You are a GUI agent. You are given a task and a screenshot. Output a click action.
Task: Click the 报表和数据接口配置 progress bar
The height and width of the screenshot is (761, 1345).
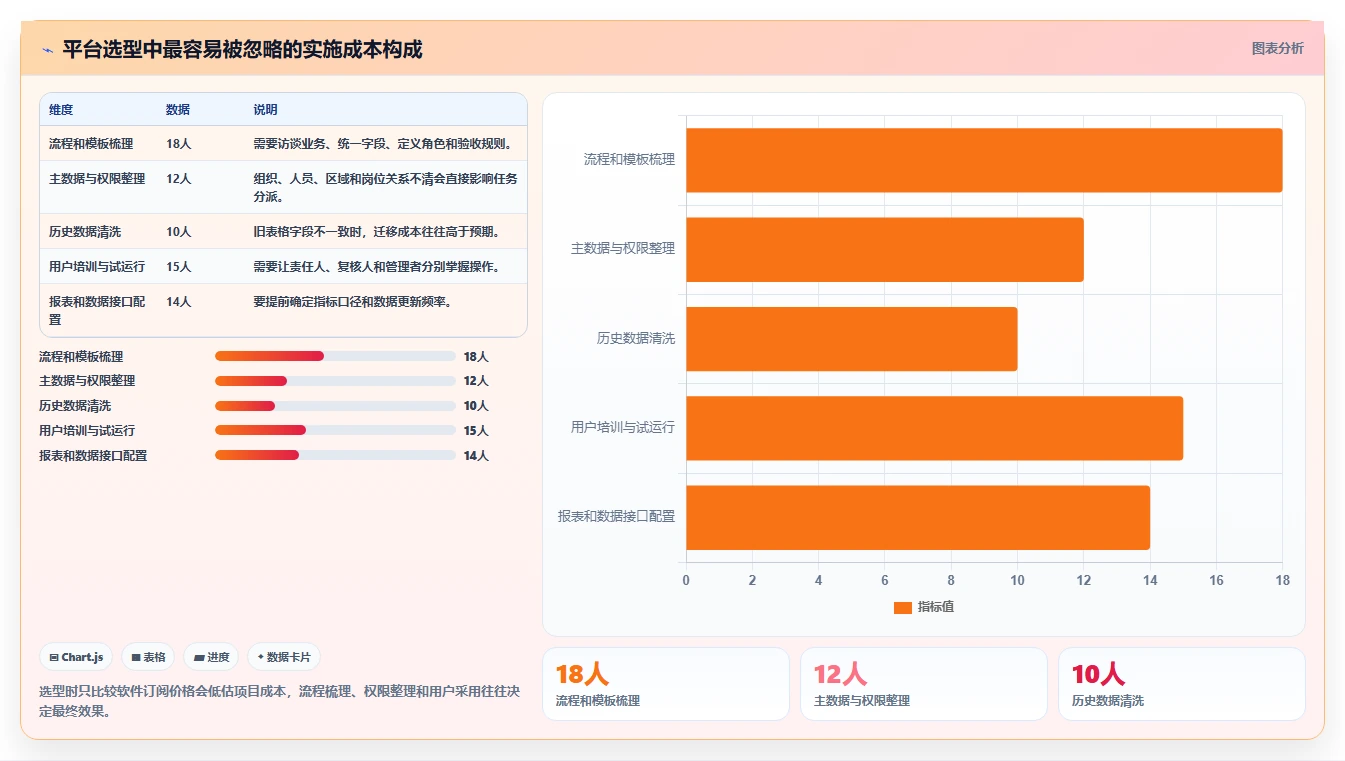(335, 455)
